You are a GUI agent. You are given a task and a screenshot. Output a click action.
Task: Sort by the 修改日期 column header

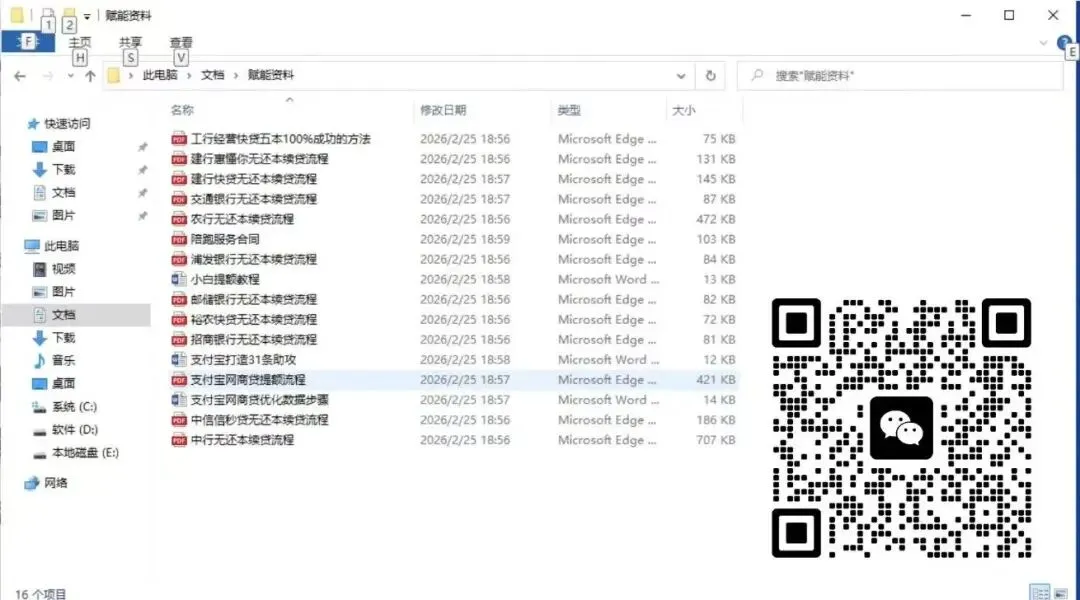click(x=443, y=110)
